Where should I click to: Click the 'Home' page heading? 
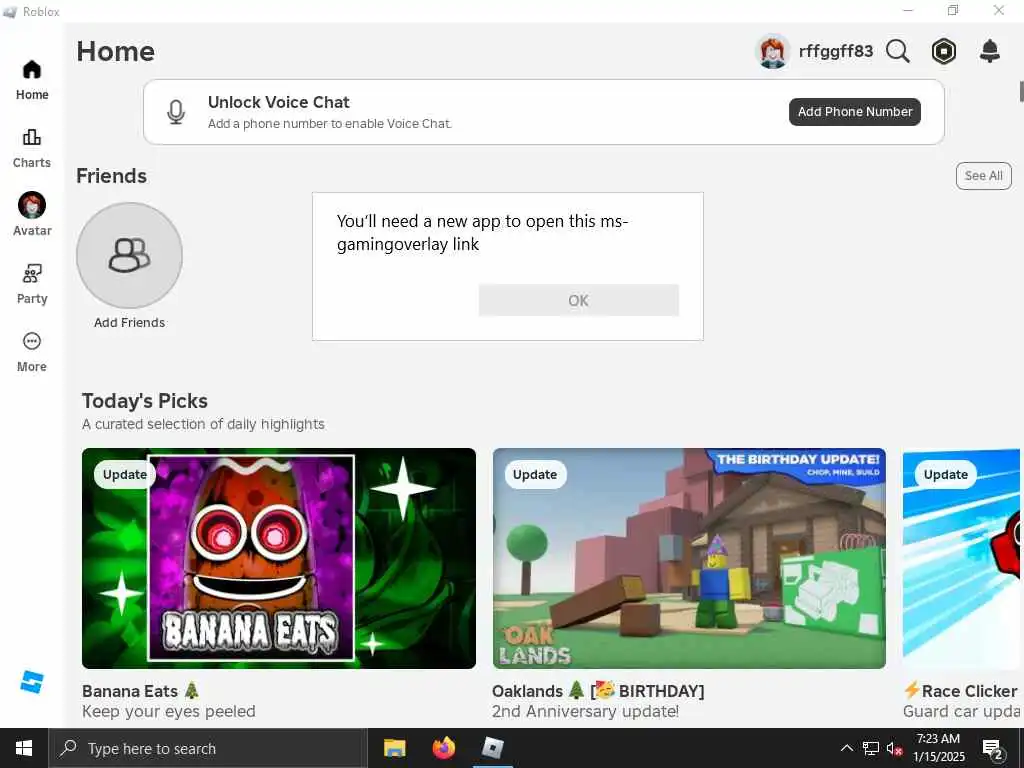click(x=116, y=52)
